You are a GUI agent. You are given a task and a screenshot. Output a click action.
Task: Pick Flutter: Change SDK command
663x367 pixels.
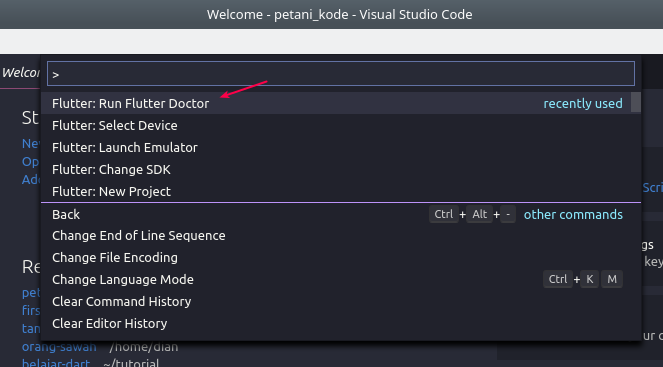click(341, 169)
